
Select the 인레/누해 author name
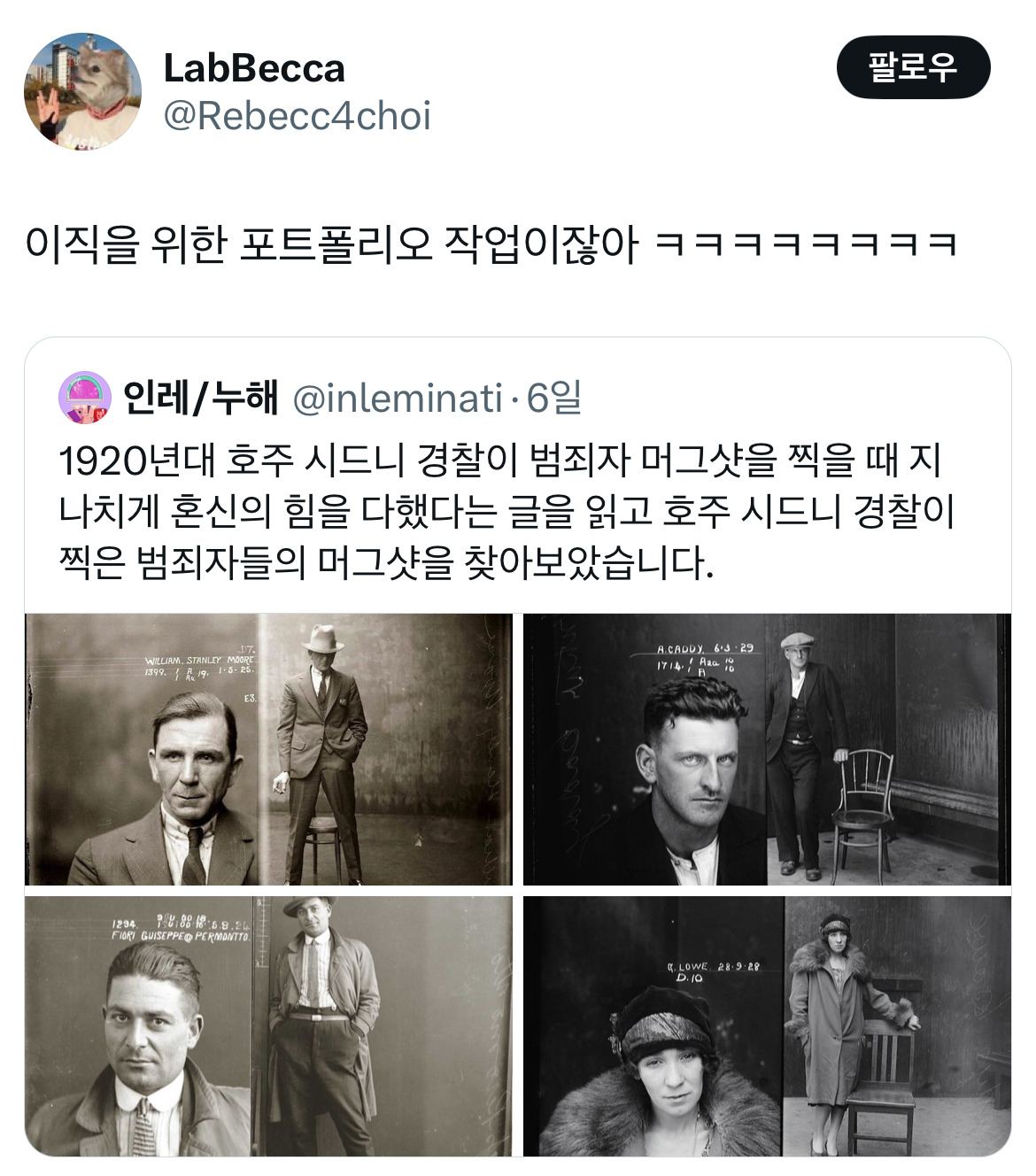pos(201,398)
